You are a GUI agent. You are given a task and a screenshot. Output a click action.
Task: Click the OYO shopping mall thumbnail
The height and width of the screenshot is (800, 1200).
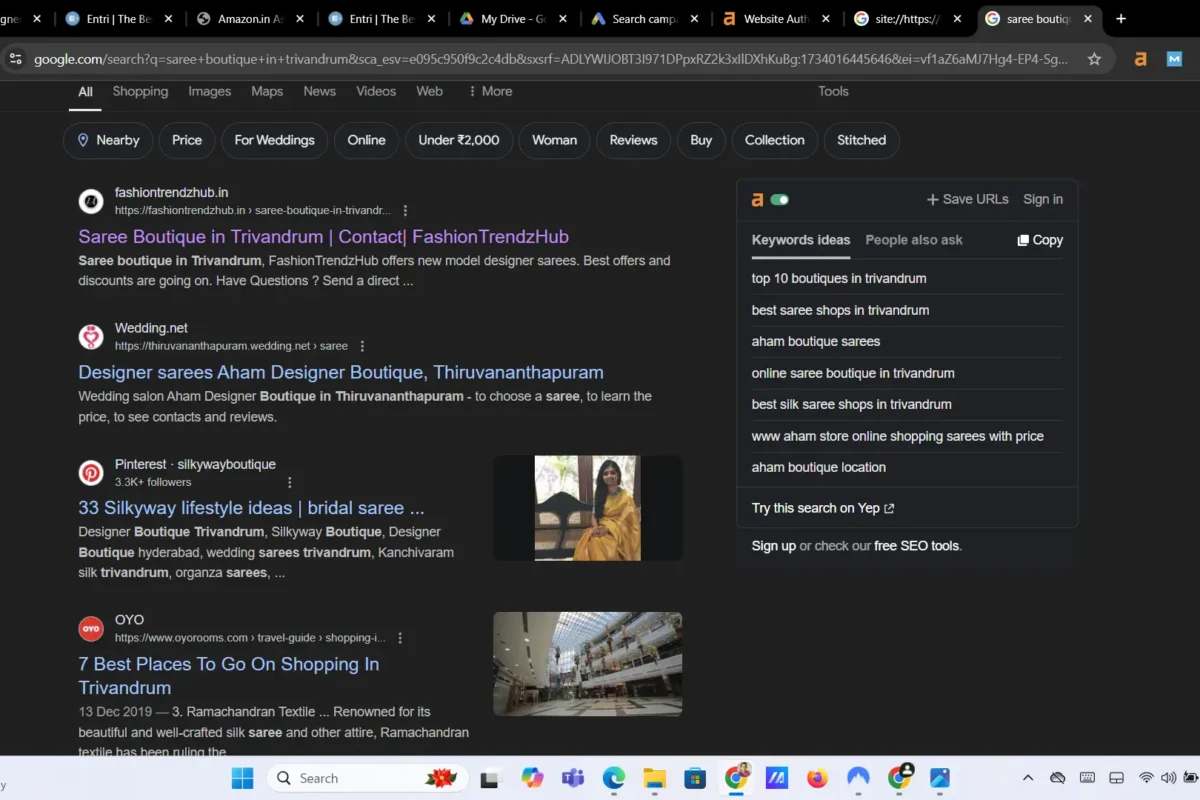[x=588, y=664]
